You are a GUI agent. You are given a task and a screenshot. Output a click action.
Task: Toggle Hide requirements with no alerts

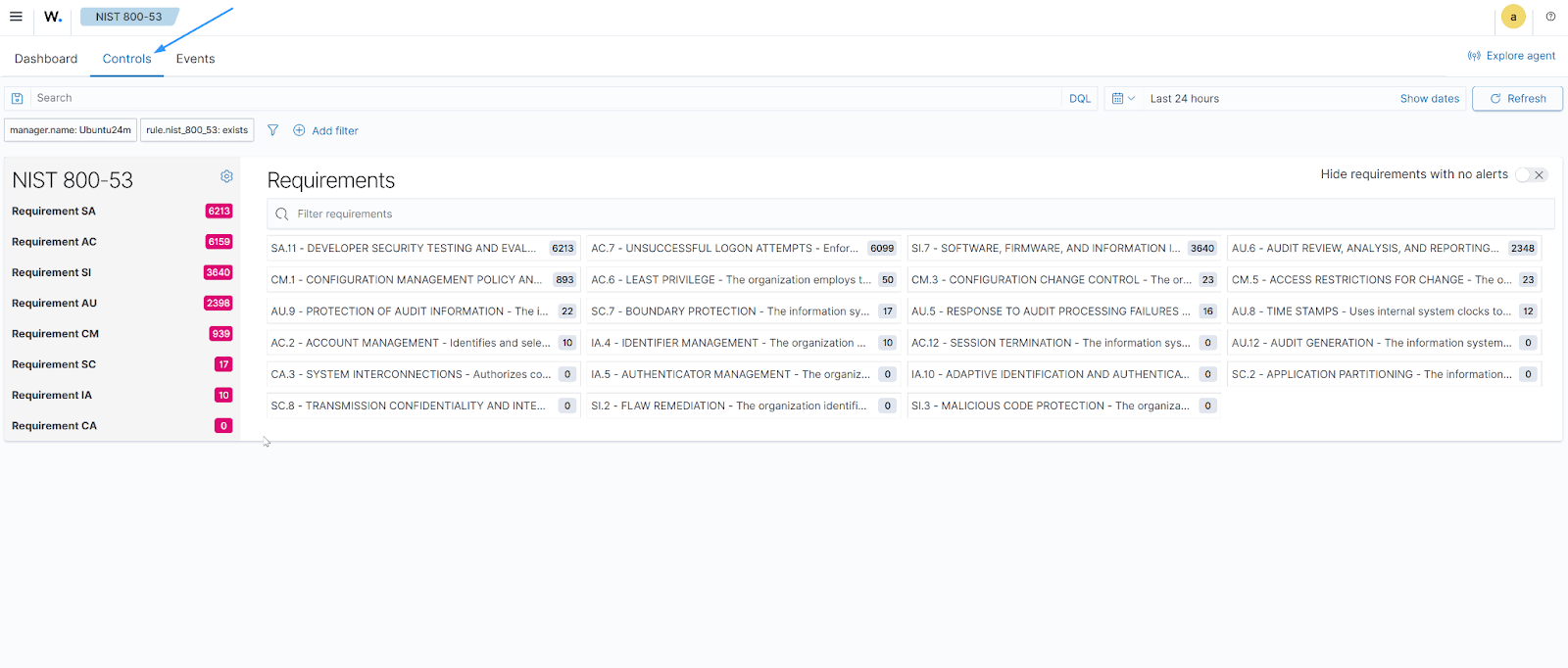pyautogui.click(x=1530, y=175)
